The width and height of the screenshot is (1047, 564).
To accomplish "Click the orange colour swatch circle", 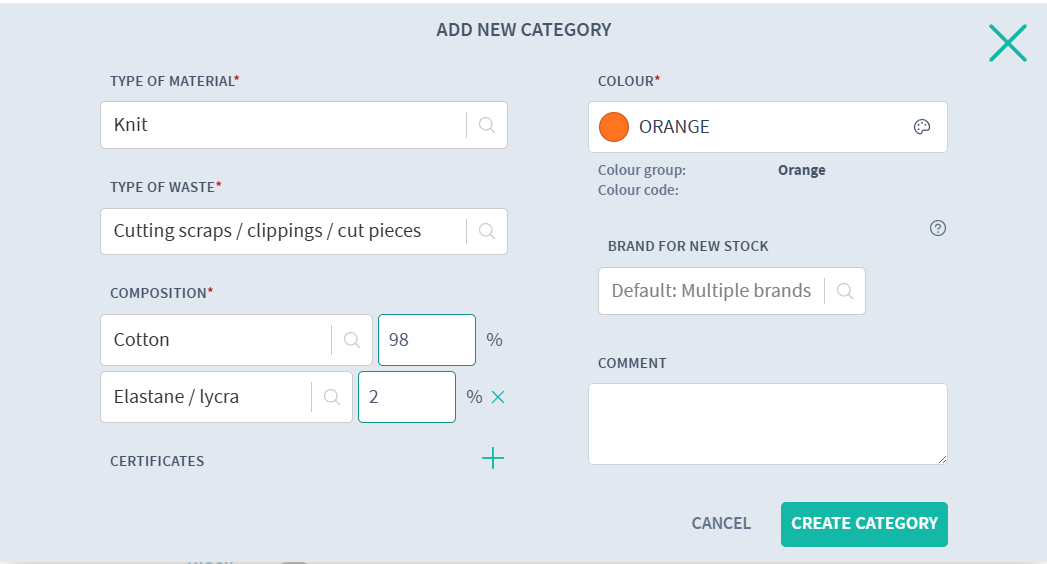I will coord(613,127).
